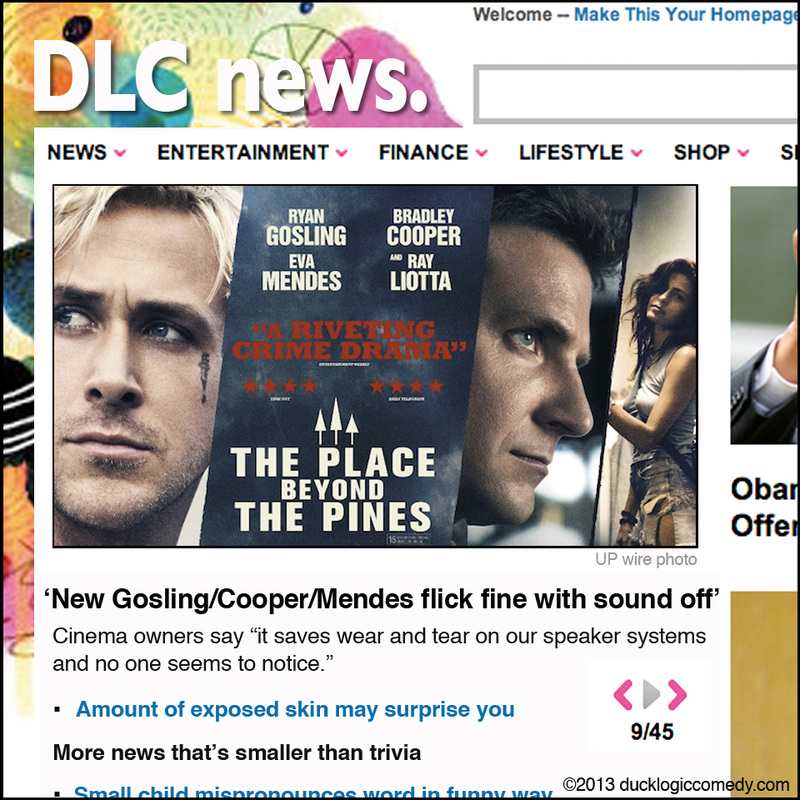Screen dimensions: 800x800
Task: Select the FINANCE menu item
Action: [x=423, y=152]
